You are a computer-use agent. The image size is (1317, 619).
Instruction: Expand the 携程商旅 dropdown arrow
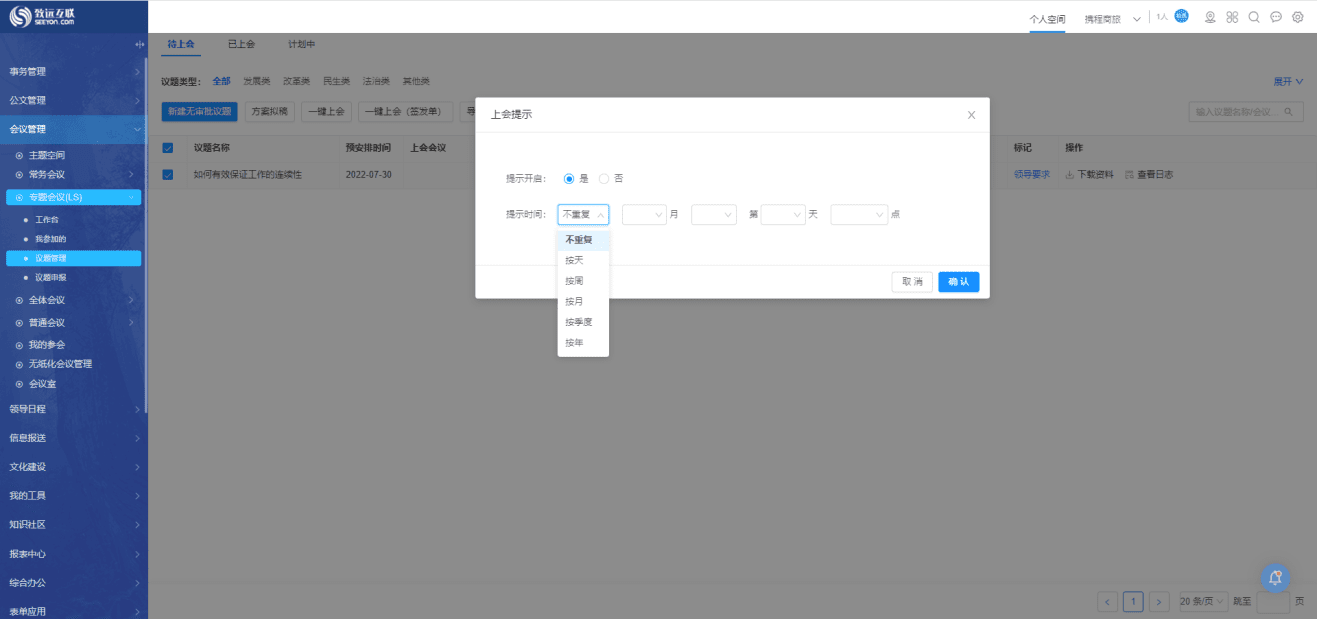(x=1137, y=19)
